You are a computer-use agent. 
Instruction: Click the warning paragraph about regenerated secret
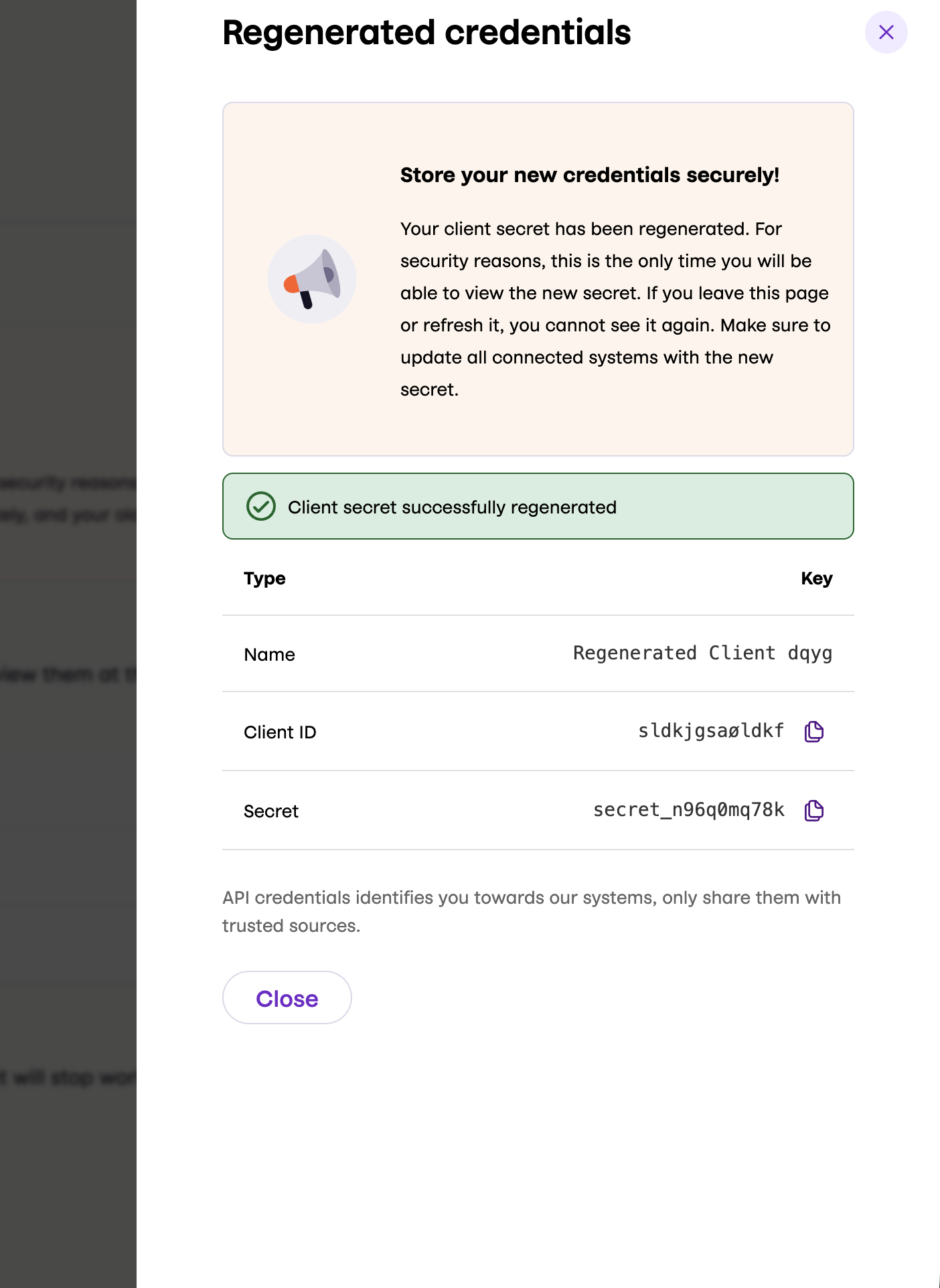(x=615, y=309)
